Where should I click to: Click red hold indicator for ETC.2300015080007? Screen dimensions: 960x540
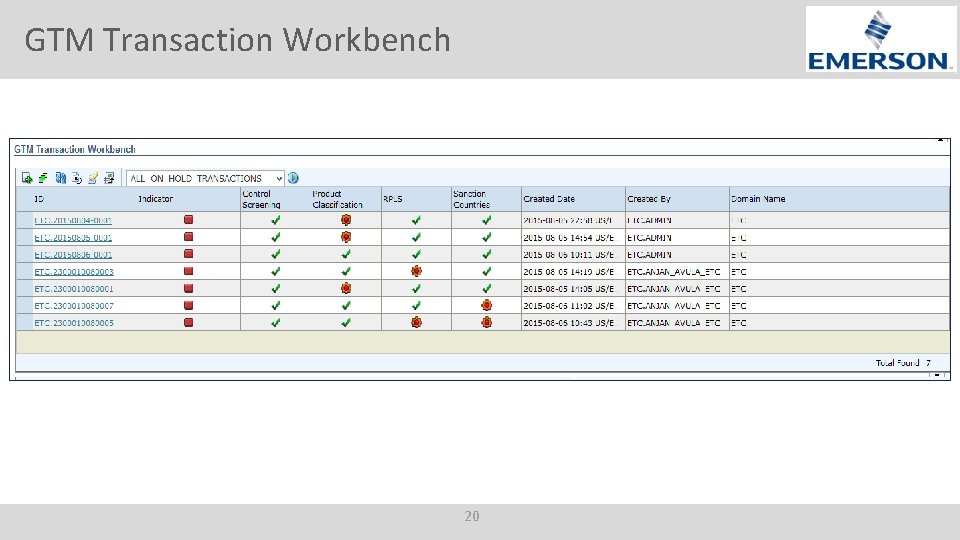tap(189, 305)
